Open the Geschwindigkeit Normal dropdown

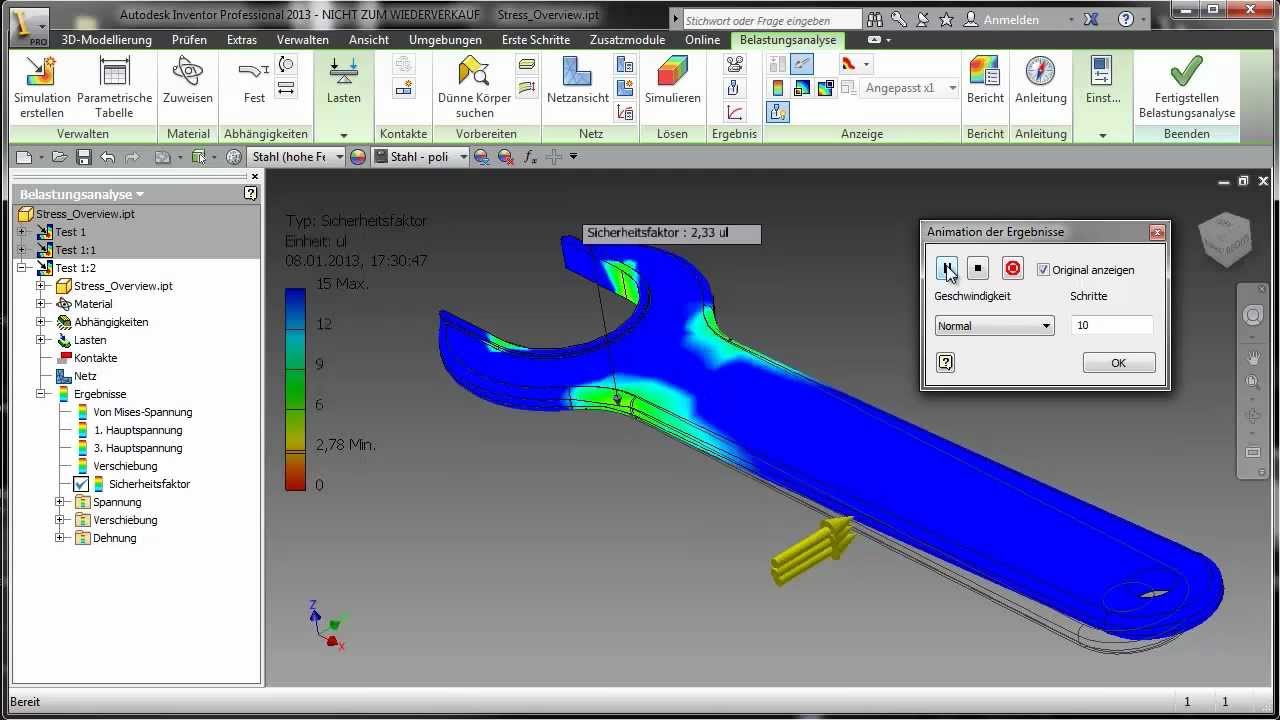(994, 326)
